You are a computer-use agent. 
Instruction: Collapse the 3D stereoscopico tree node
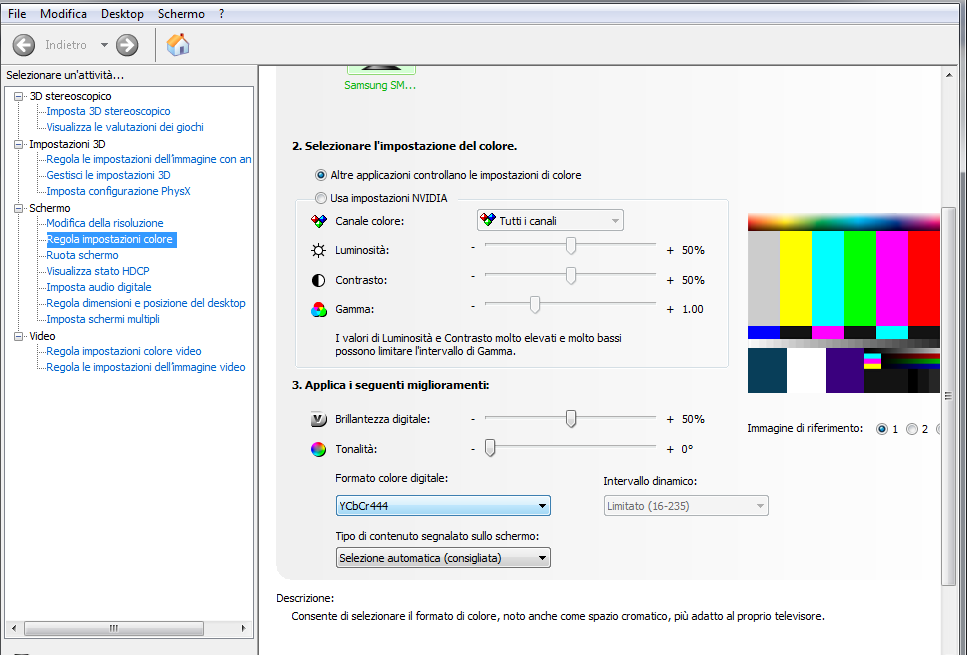click(18, 96)
